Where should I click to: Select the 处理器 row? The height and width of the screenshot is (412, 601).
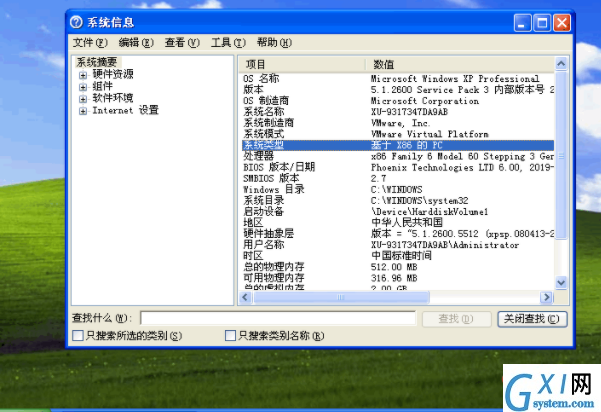[398, 156]
